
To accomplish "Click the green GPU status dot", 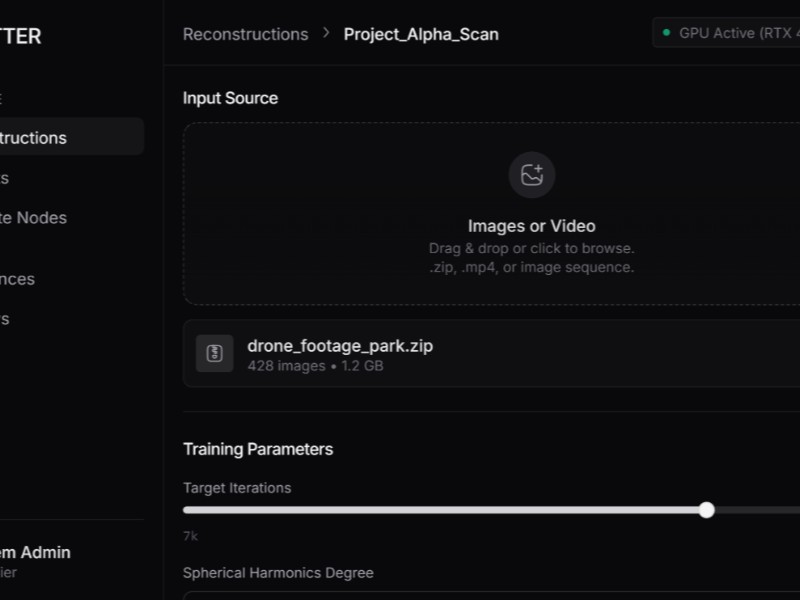I will 666,33.
